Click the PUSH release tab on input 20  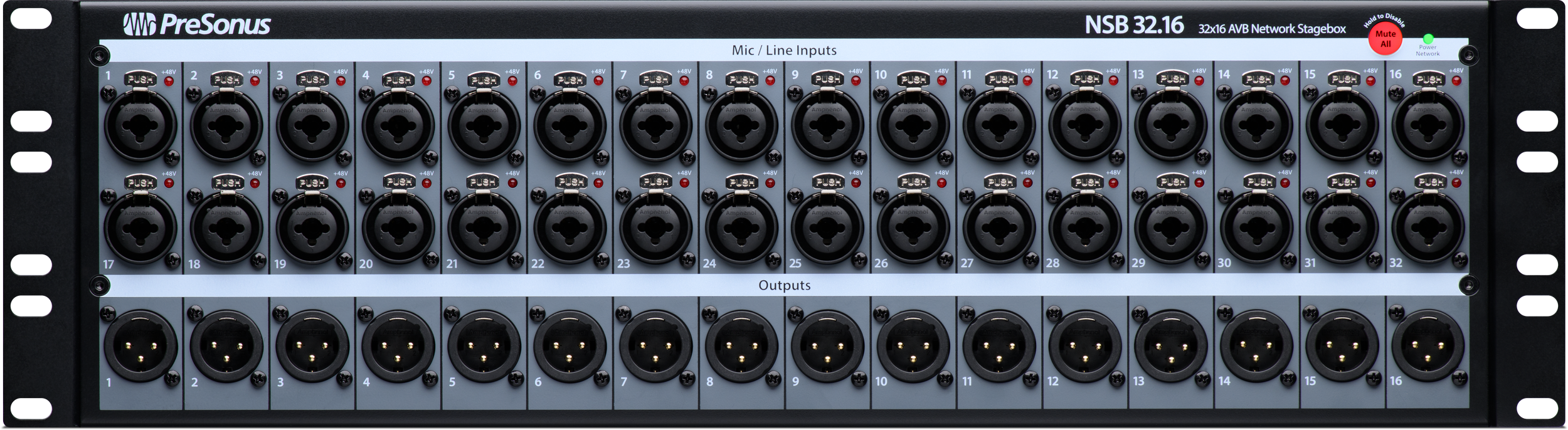pyautogui.click(x=398, y=182)
